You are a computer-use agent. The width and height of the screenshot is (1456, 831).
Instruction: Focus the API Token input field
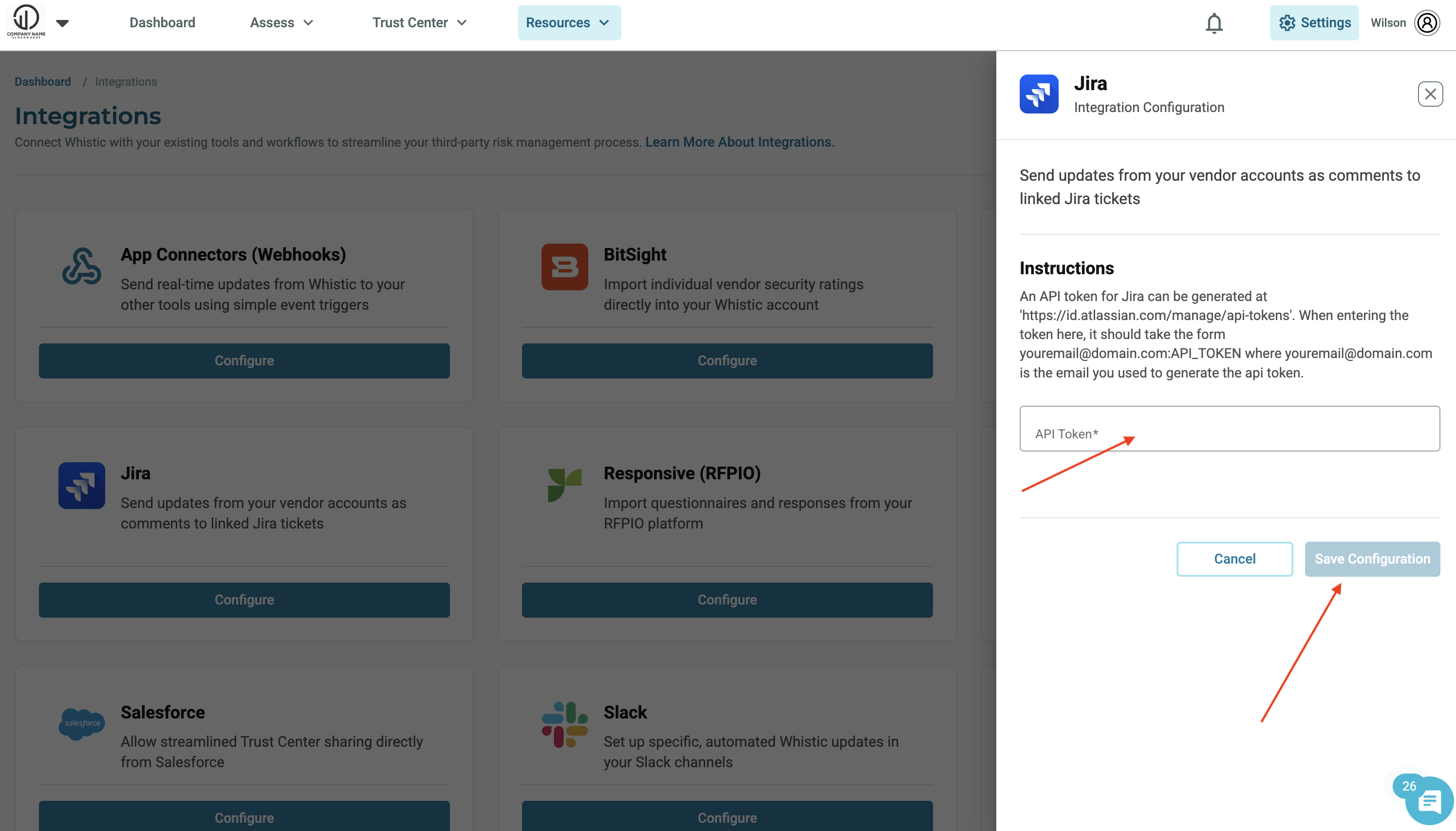tap(1230, 429)
